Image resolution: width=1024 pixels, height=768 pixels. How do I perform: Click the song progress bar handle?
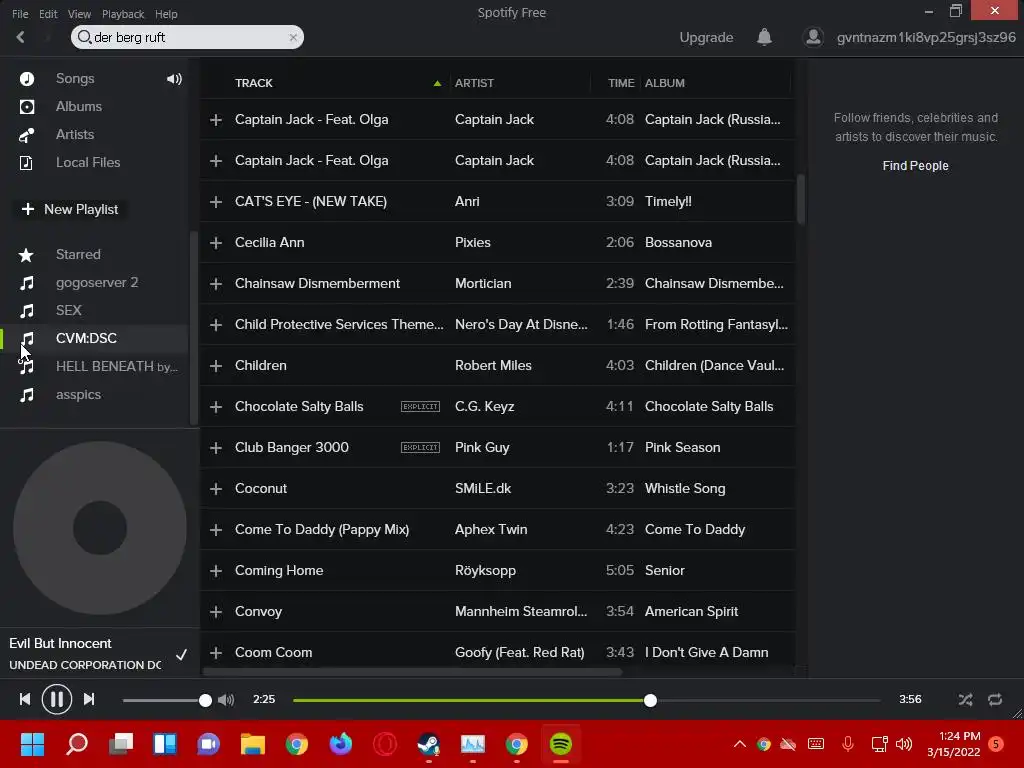650,700
